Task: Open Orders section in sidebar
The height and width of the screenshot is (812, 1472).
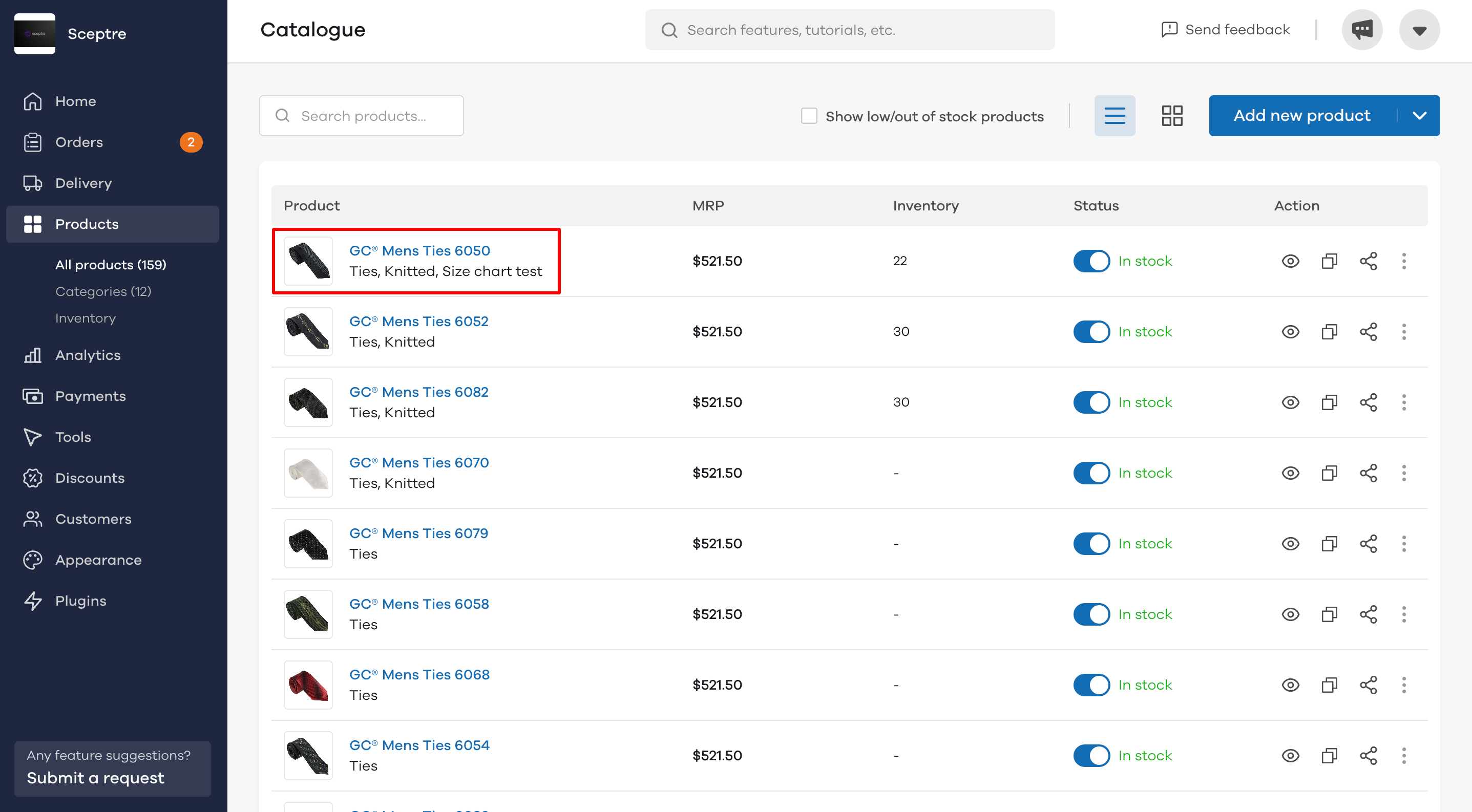Action: pyautogui.click(x=113, y=142)
